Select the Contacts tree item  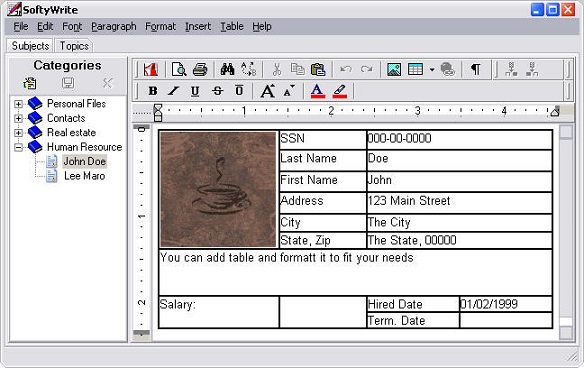click(66, 118)
